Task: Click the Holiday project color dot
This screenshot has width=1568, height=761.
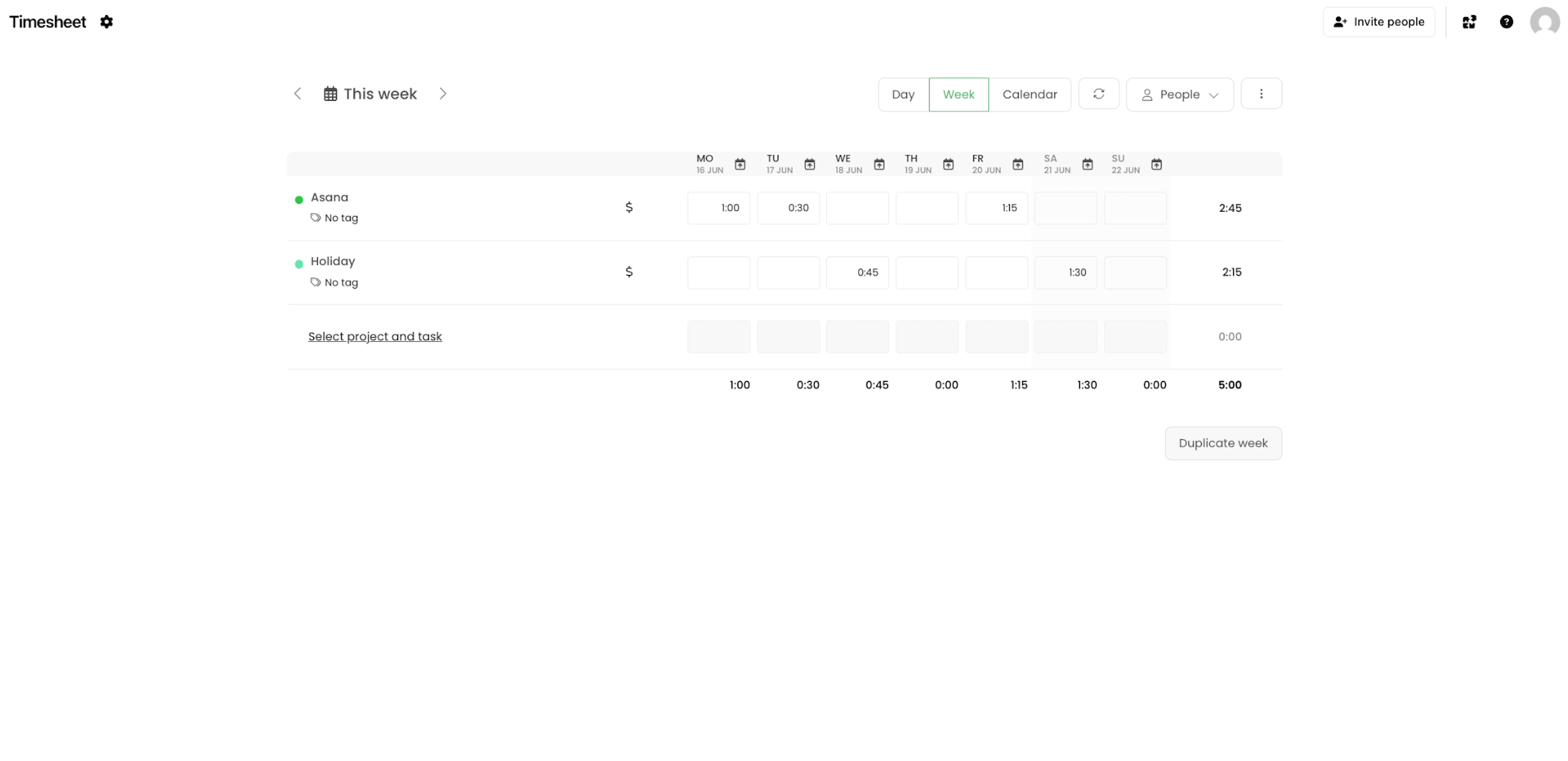Action: pyautogui.click(x=299, y=264)
